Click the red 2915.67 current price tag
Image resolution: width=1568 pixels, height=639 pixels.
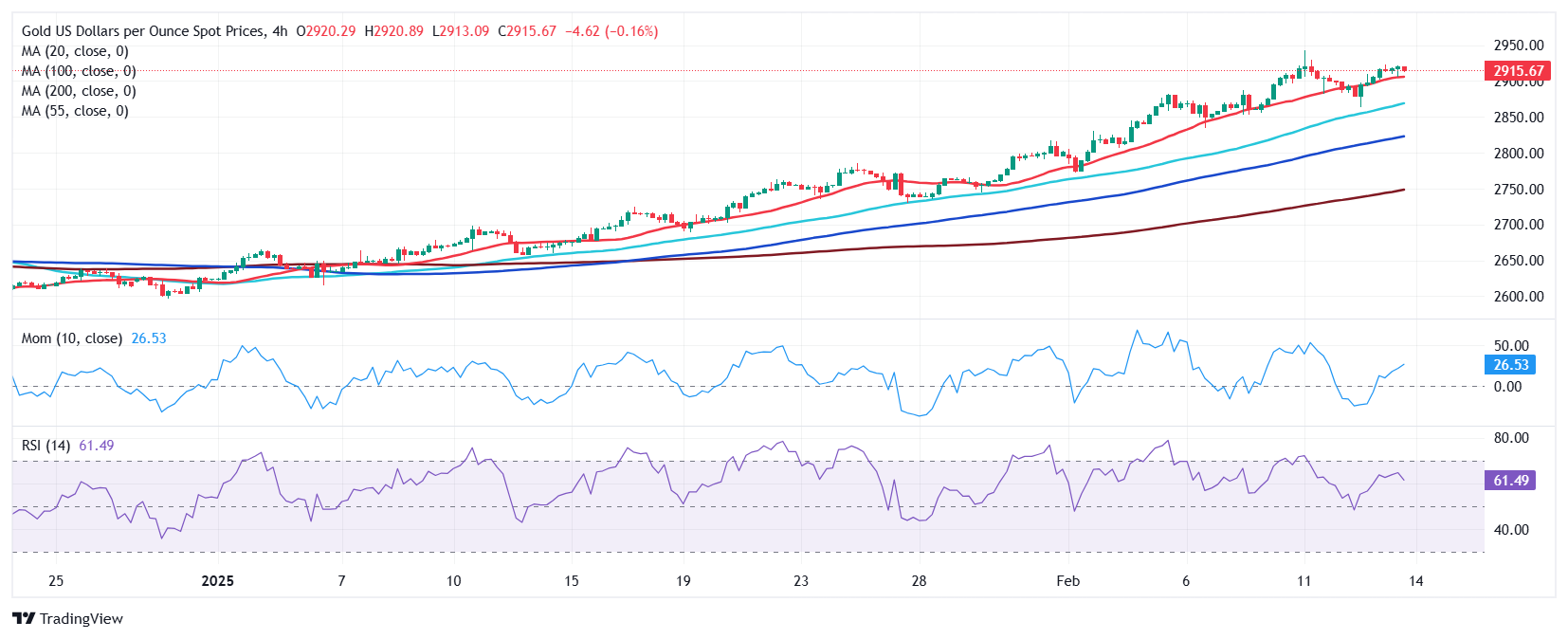click(x=1518, y=71)
